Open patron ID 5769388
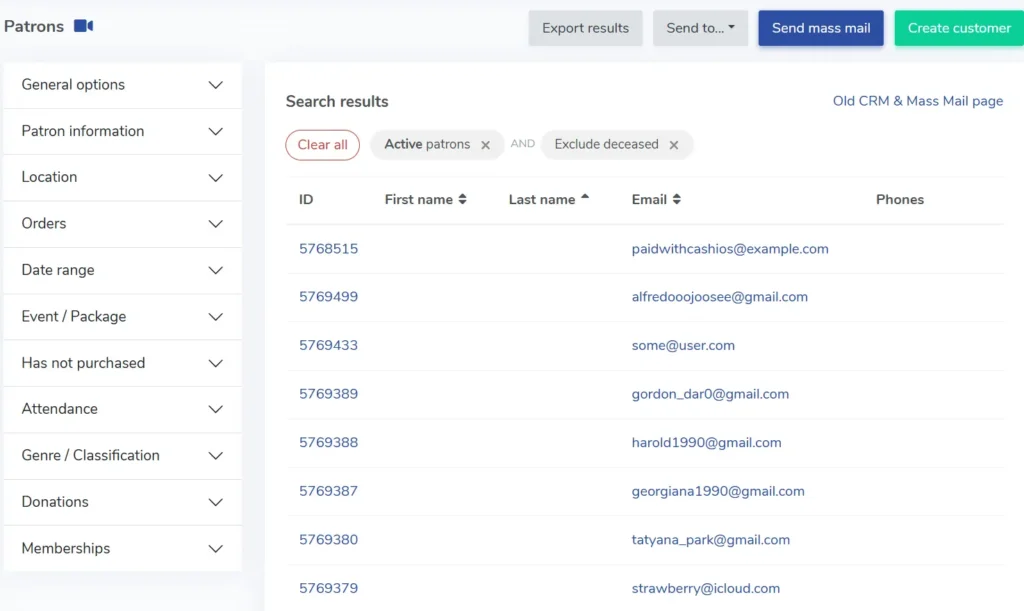1024x611 pixels. click(328, 443)
